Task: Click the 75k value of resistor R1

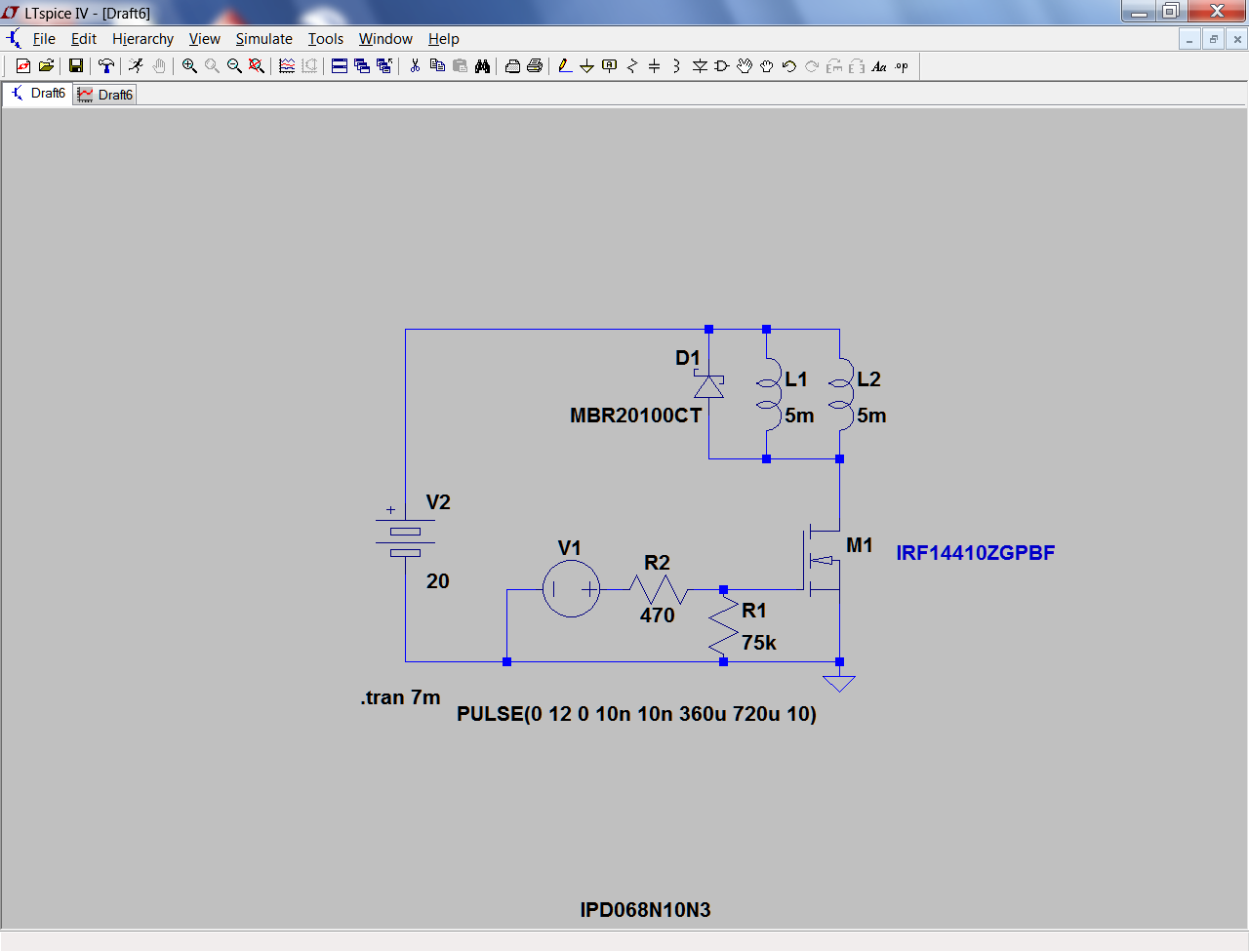Action: click(759, 643)
